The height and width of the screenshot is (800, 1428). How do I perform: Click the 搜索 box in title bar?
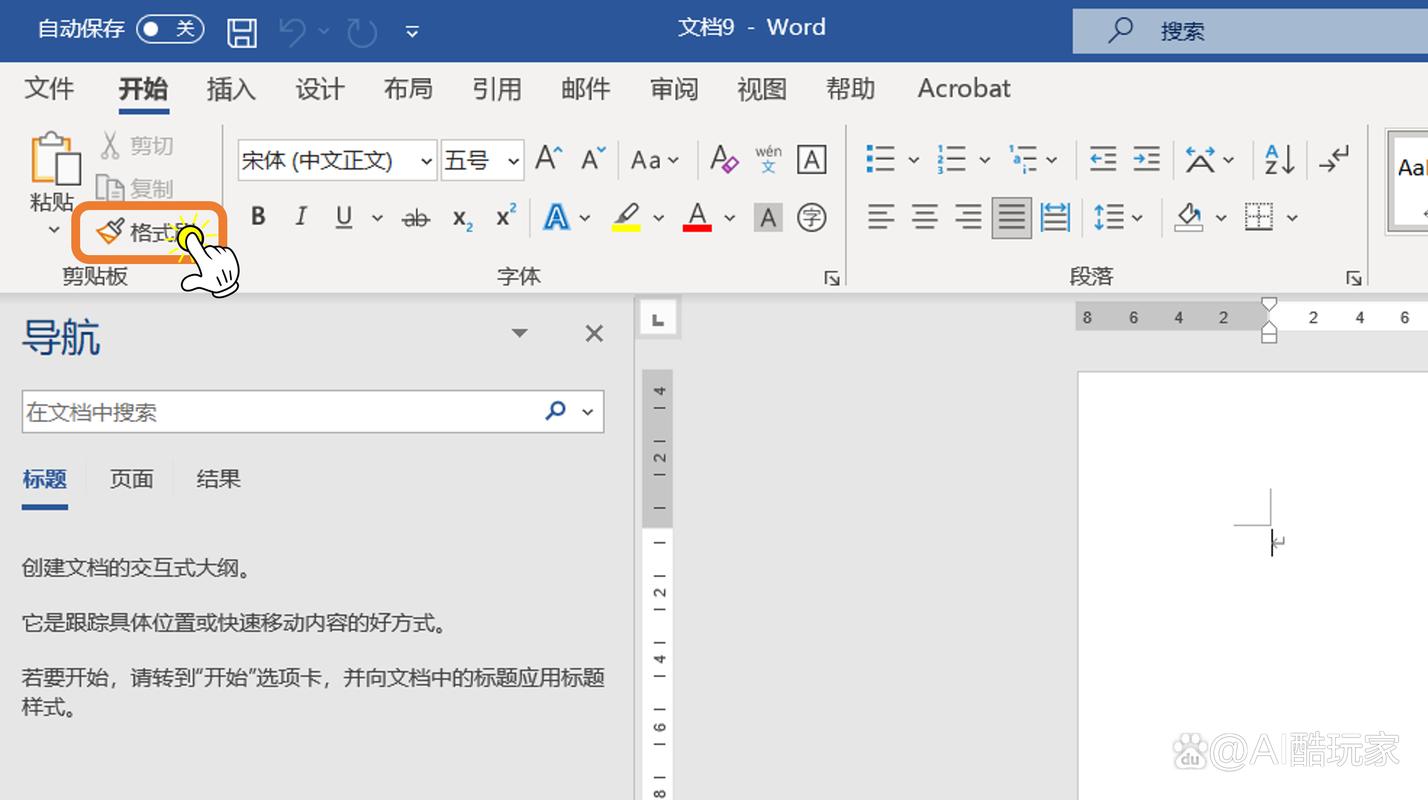click(1250, 31)
